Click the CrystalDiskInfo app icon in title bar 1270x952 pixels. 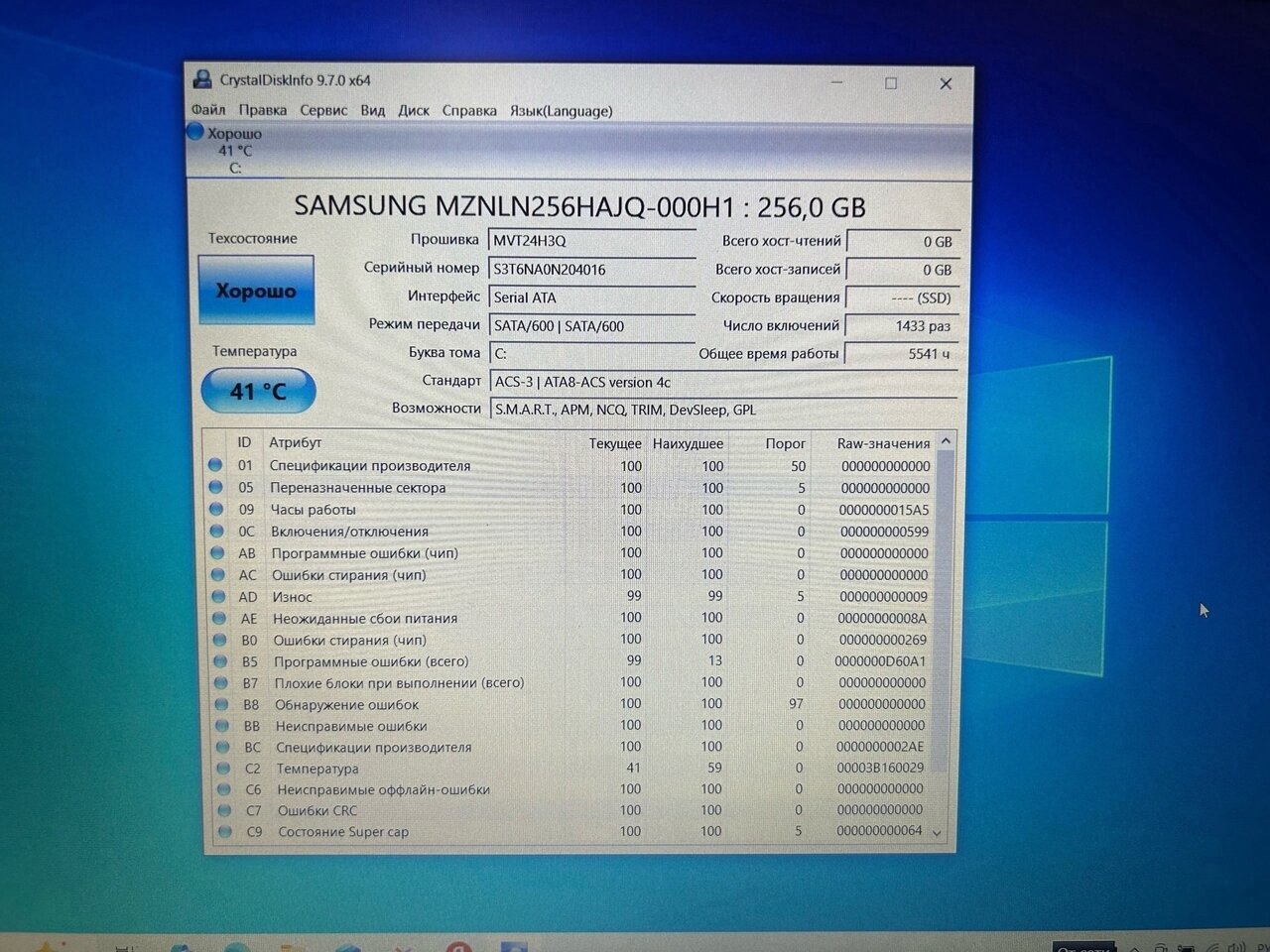tap(202, 79)
